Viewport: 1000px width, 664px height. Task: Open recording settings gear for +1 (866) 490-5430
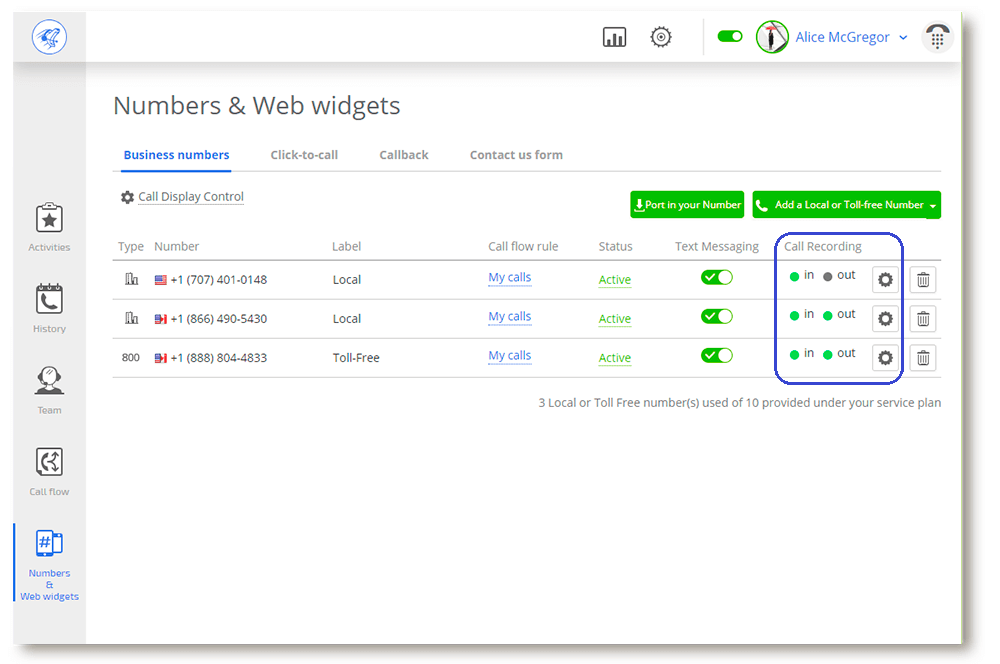pyautogui.click(x=885, y=318)
